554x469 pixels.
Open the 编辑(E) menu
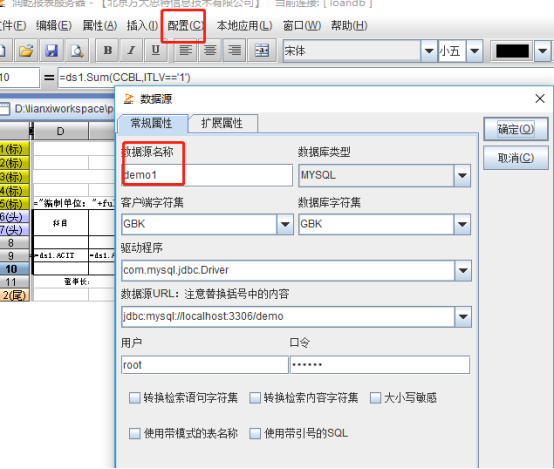click(54, 25)
